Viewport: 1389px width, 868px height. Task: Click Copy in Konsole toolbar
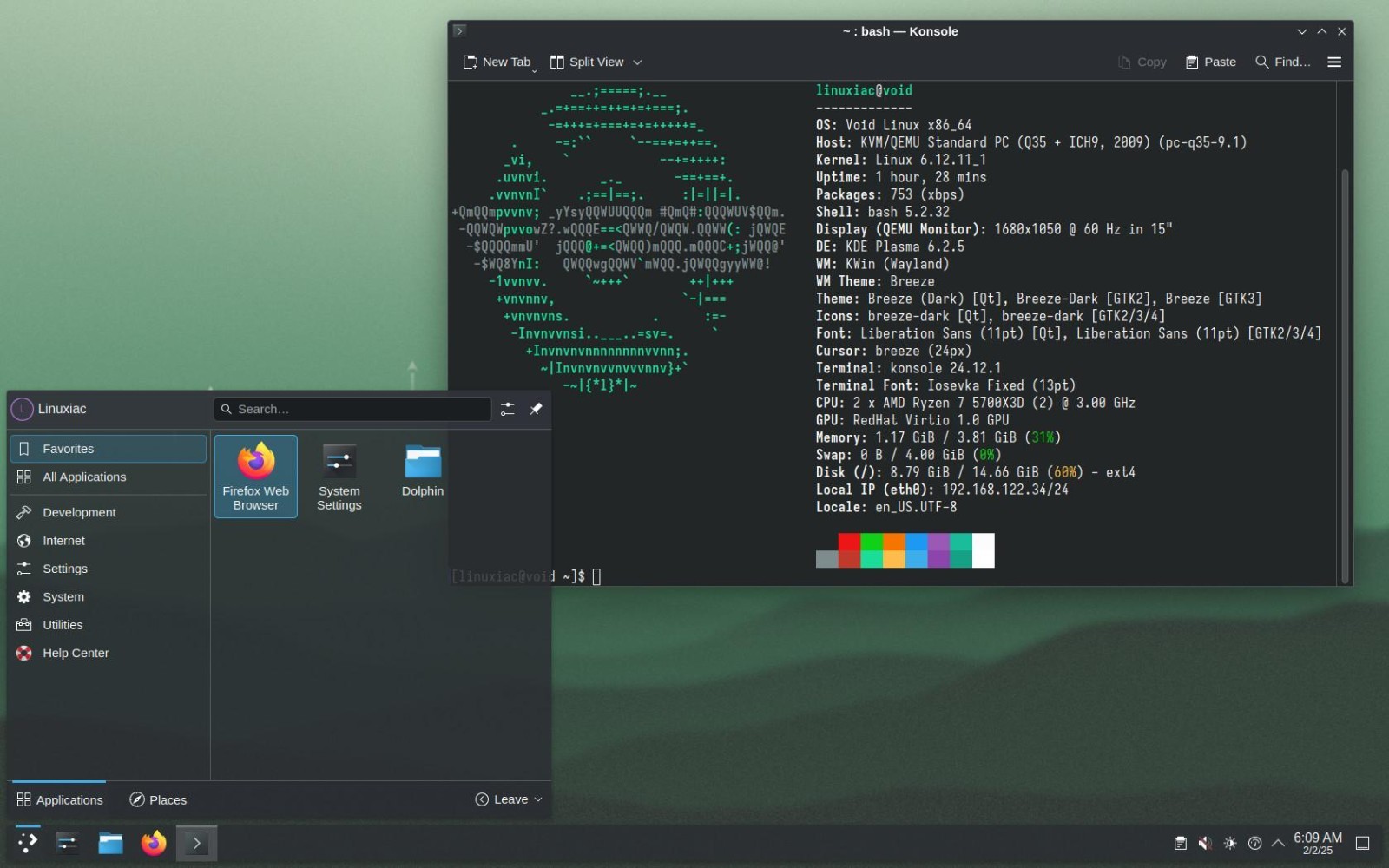(x=1142, y=62)
